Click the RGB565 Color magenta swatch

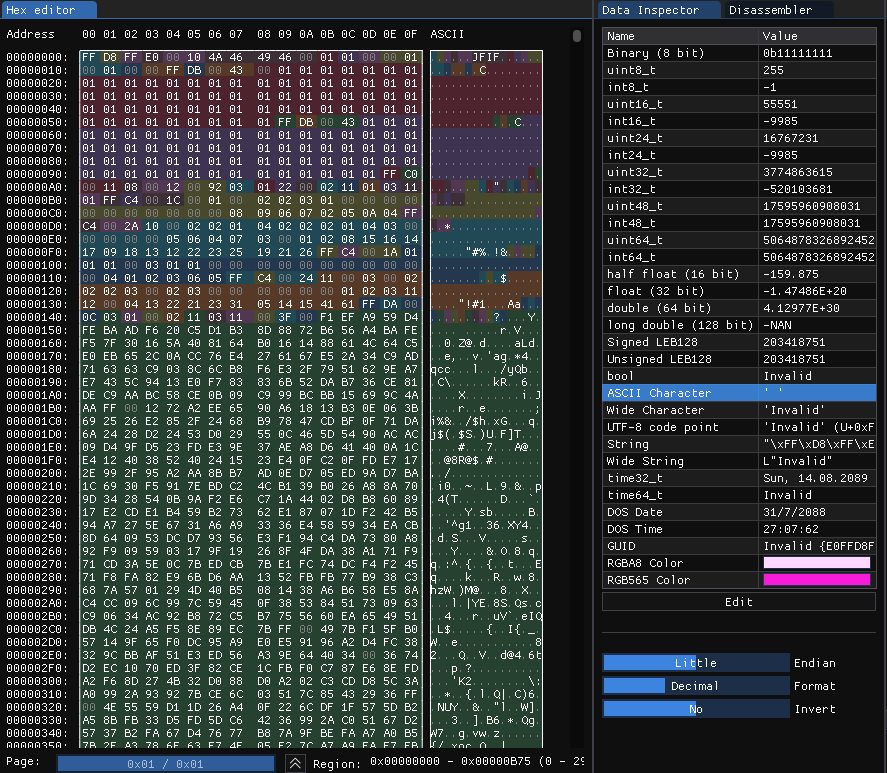coord(816,580)
